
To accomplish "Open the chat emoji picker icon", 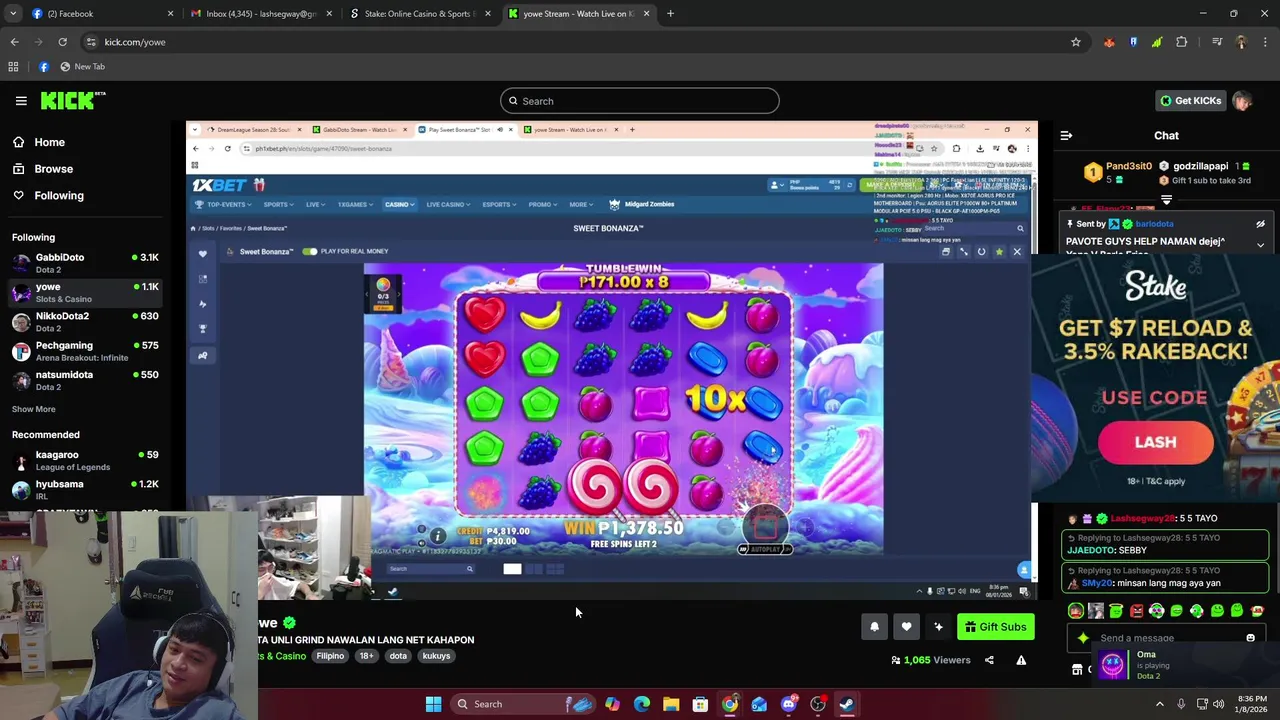I will 1250,638.
